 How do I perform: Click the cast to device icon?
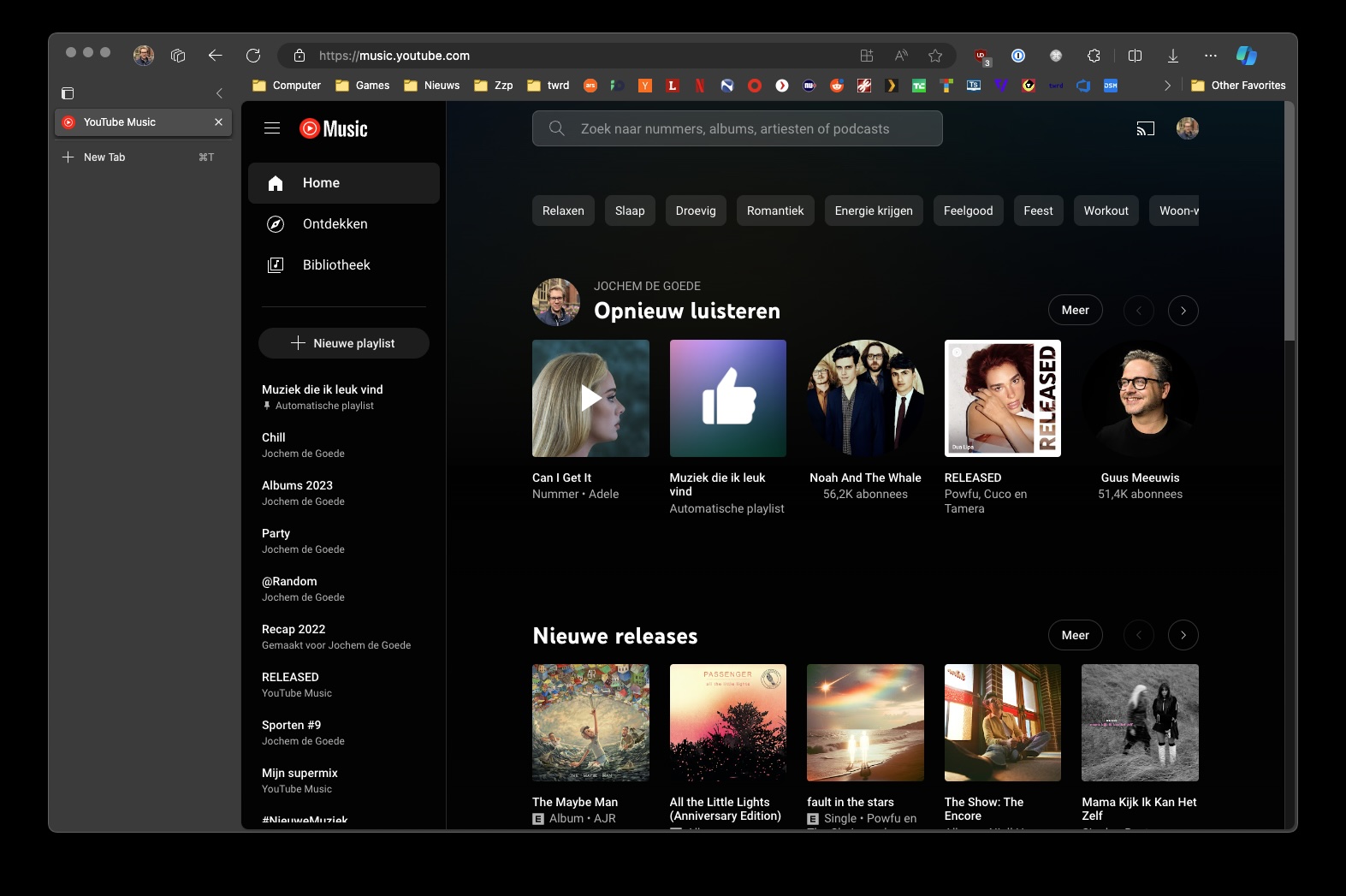[1146, 128]
